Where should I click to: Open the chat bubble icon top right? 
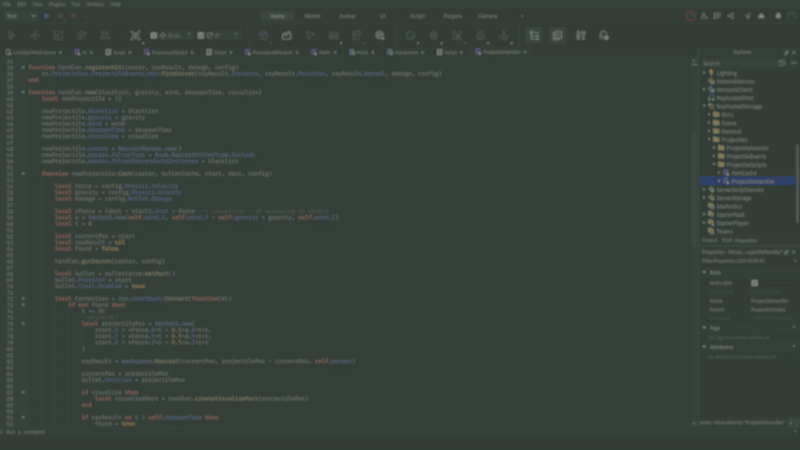tap(717, 16)
